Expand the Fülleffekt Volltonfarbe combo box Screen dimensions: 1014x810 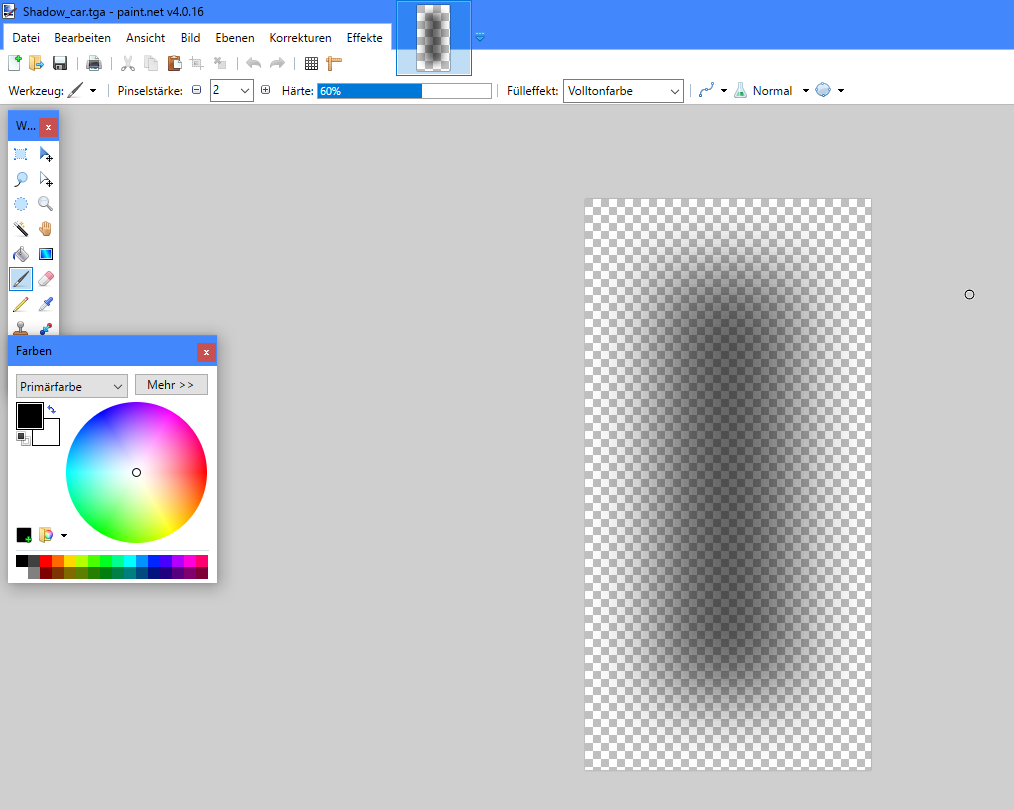click(x=623, y=91)
